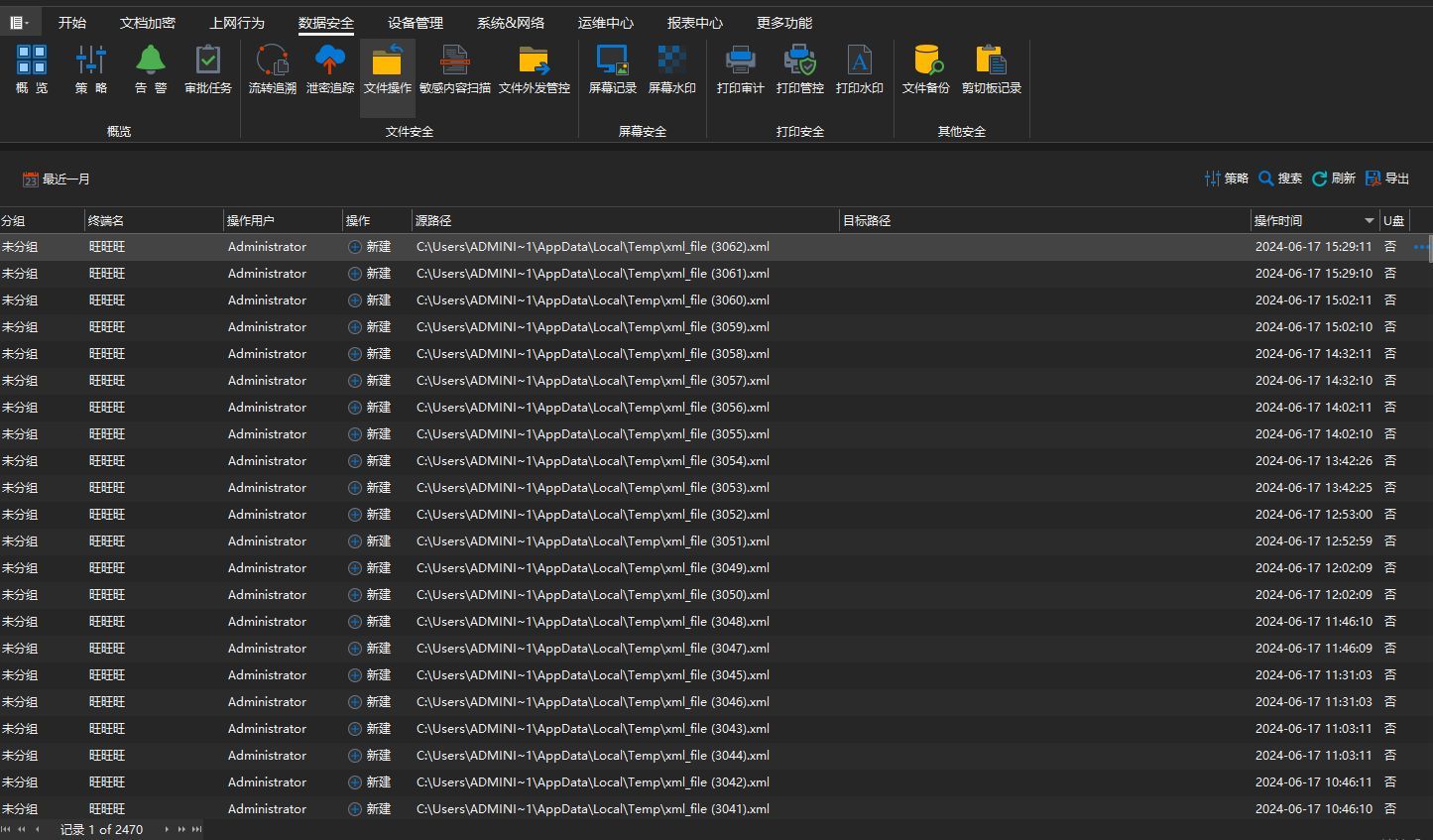Switch to the 运维中心 tab
This screenshot has height=840, width=1433.
click(606, 23)
